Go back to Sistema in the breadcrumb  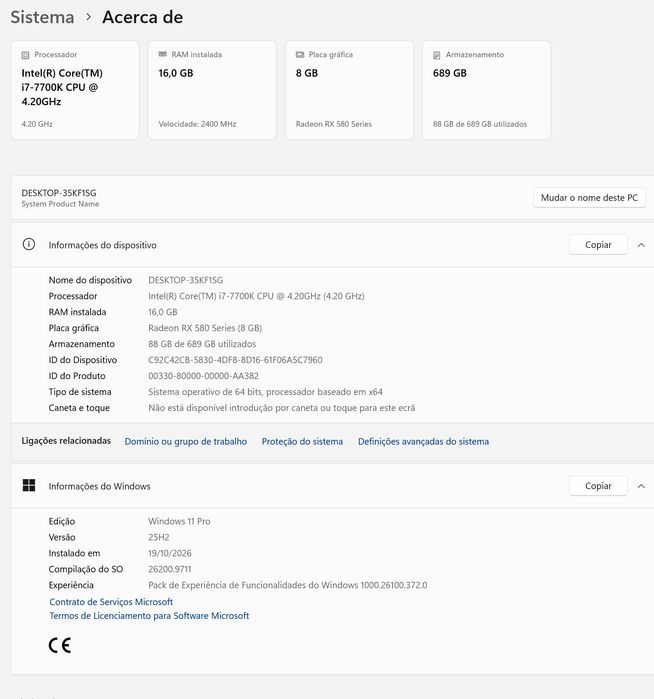pos(42,17)
